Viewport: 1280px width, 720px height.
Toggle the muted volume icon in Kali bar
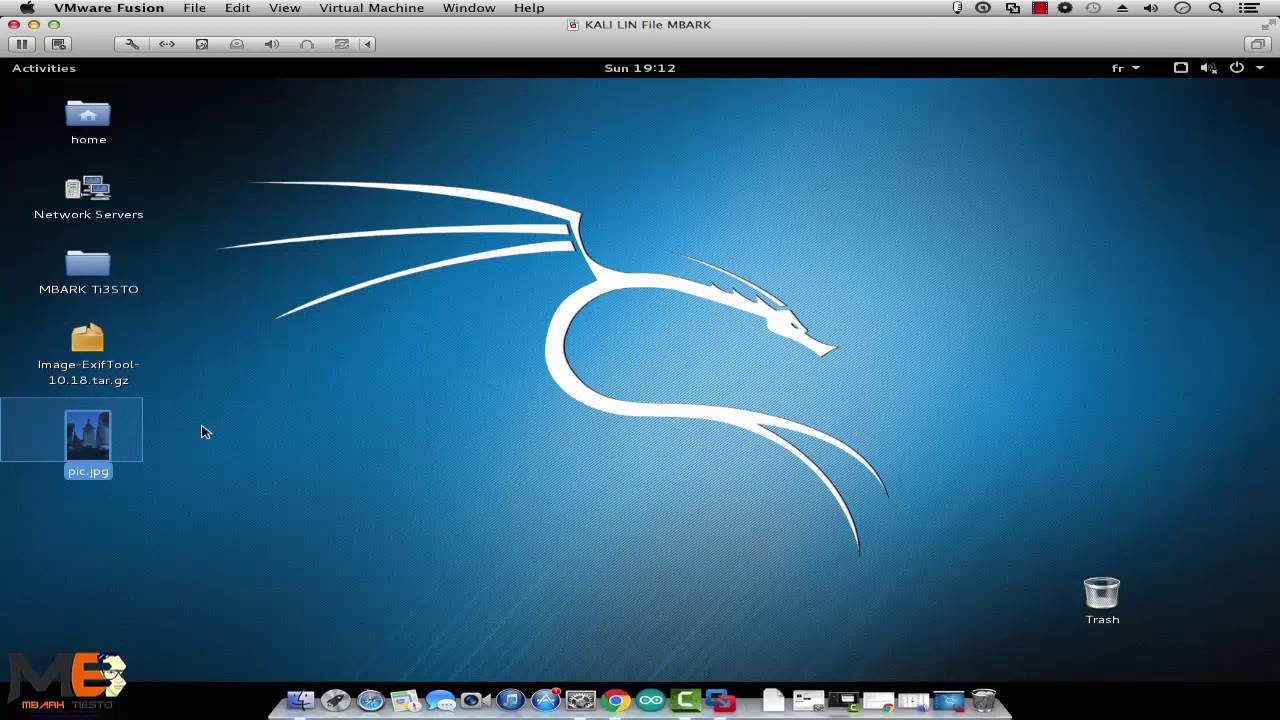coord(1208,68)
